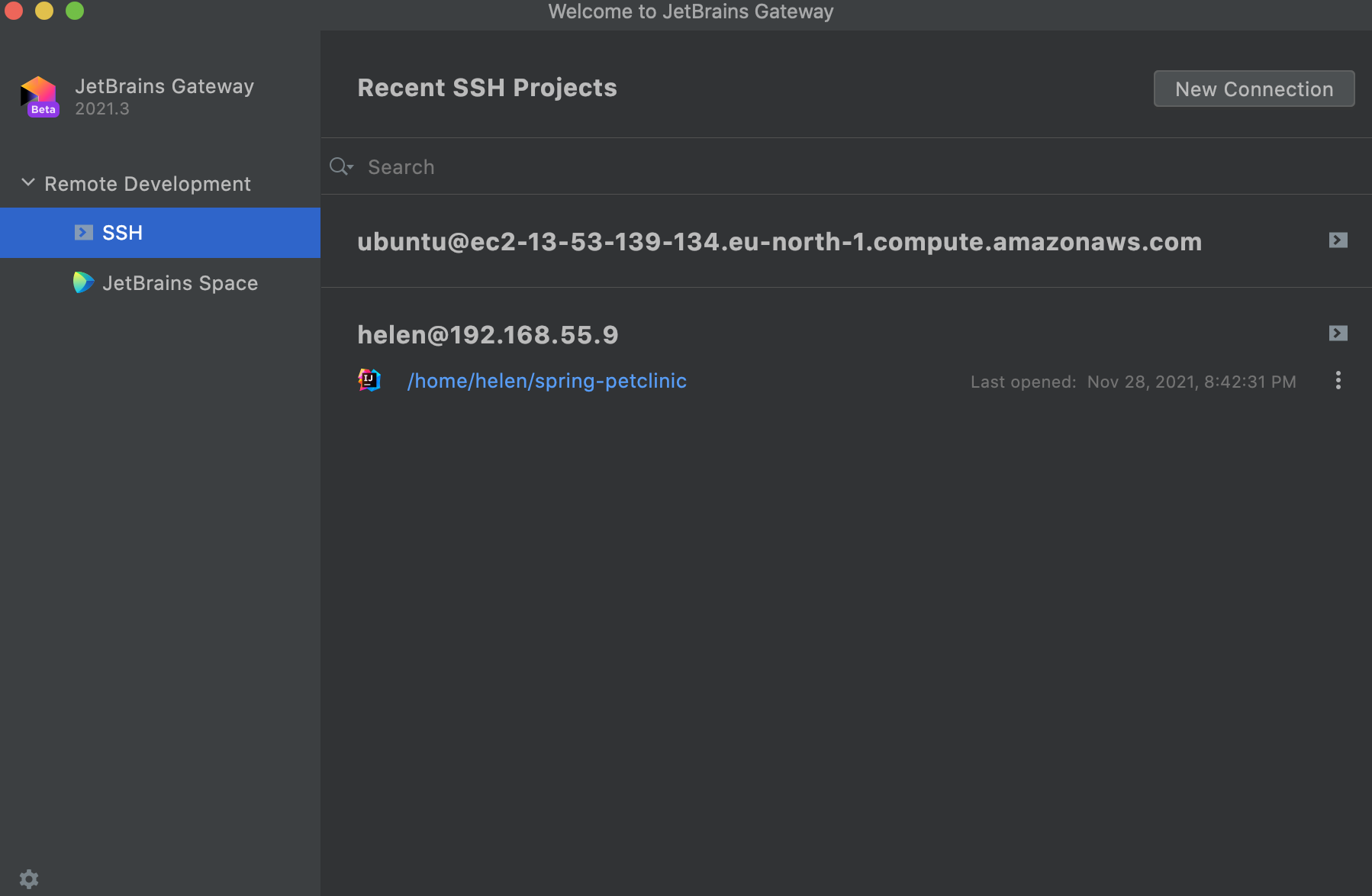The height and width of the screenshot is (896, 1372).
Task: Open more options for spring-petclinic project
Action: (1338, 381)
